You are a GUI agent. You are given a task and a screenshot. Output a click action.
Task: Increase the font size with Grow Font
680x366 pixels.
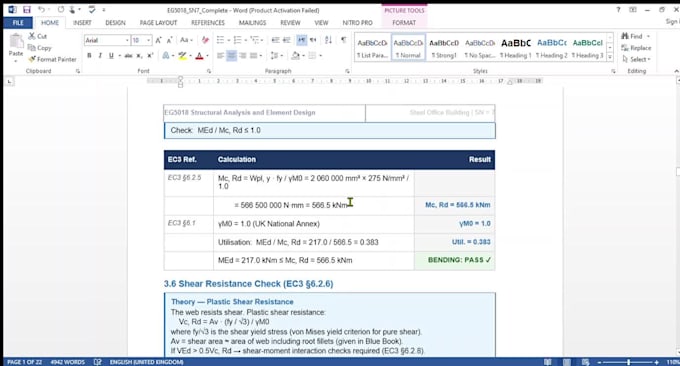coord(158,40)
